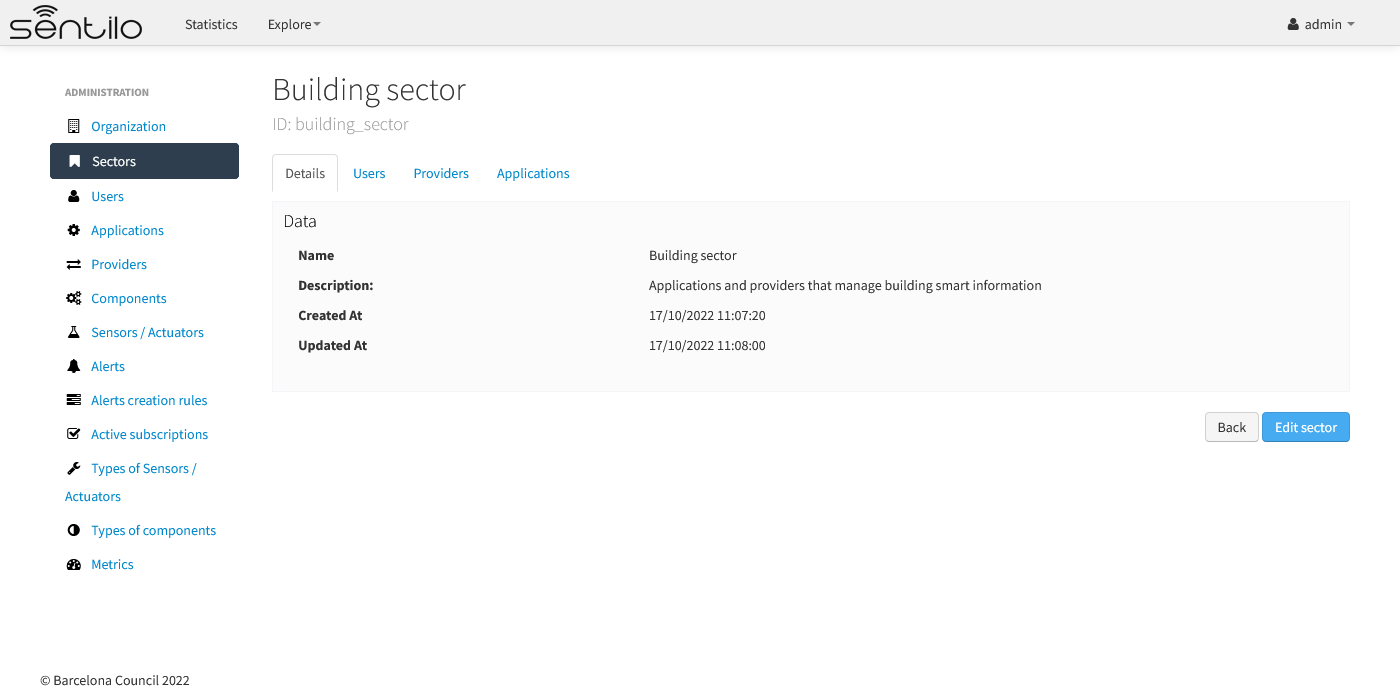
Task: Click the Organization building icon
Action: (x=73, y=126)
